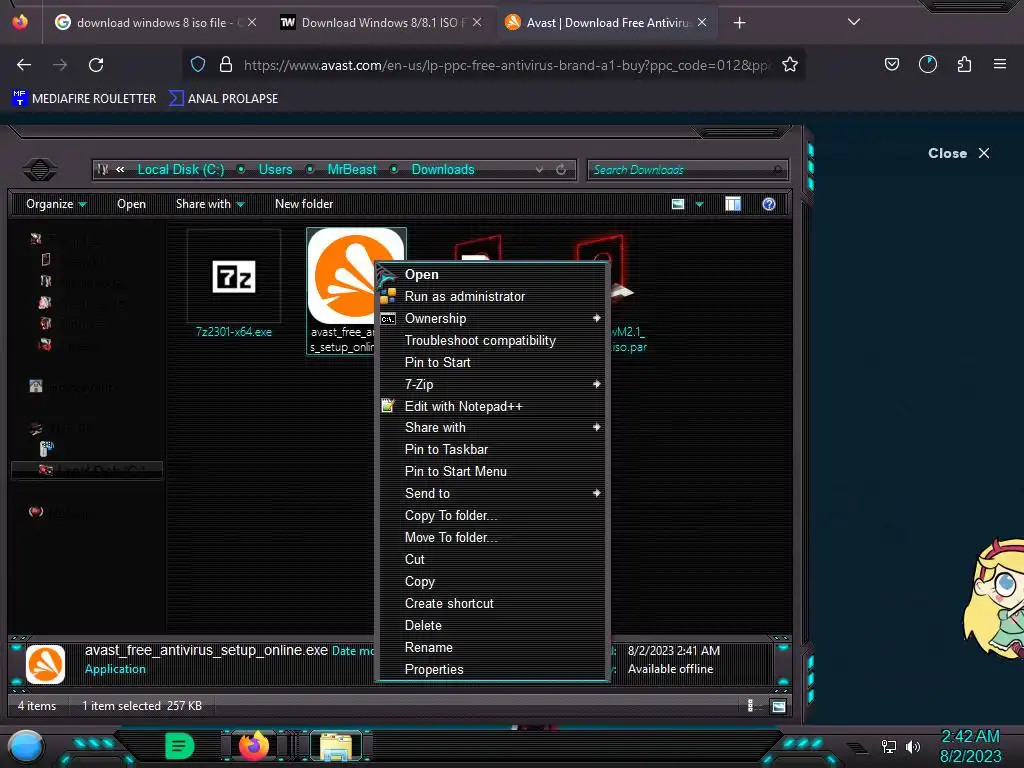
Task: Expand the Ownership submenu
Action: (x=493, y=319)
